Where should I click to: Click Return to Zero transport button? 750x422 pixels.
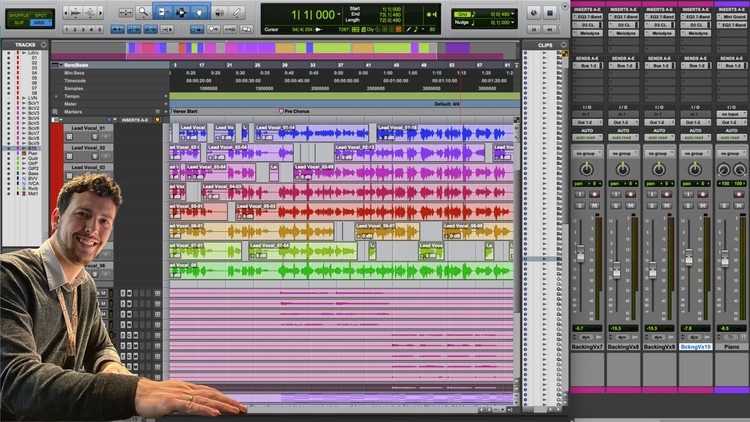click(534, 30)
